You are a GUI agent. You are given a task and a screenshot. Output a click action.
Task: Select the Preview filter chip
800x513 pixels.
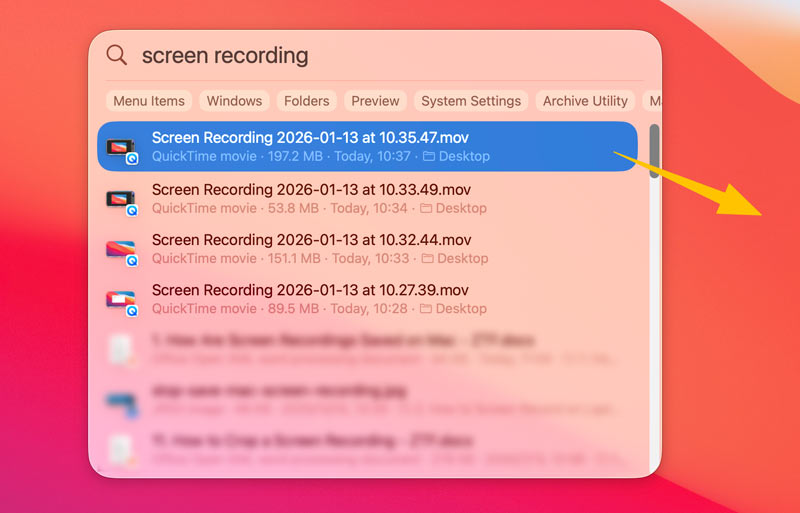[x=375, y=101]
